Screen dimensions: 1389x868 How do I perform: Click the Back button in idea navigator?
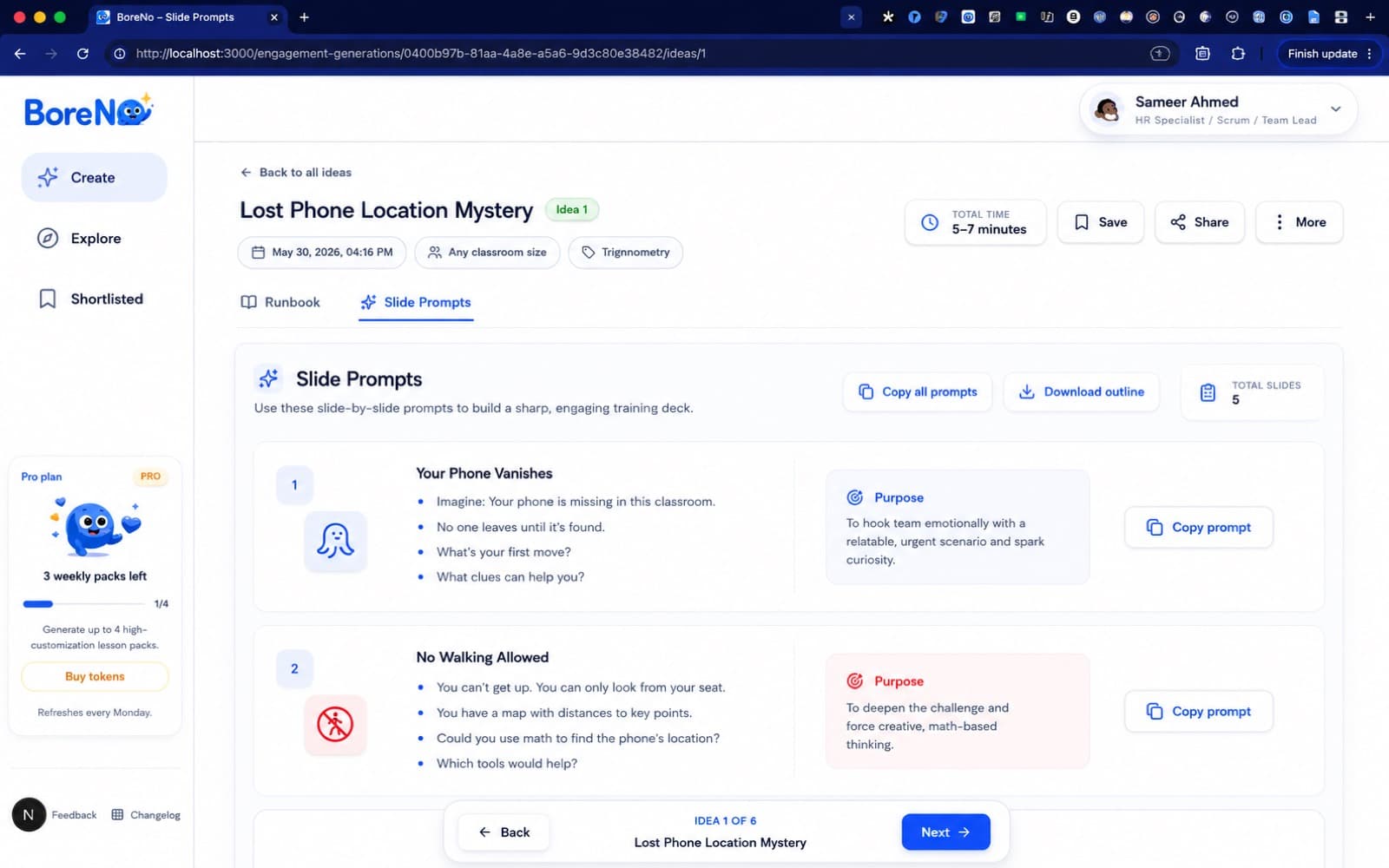504,832
